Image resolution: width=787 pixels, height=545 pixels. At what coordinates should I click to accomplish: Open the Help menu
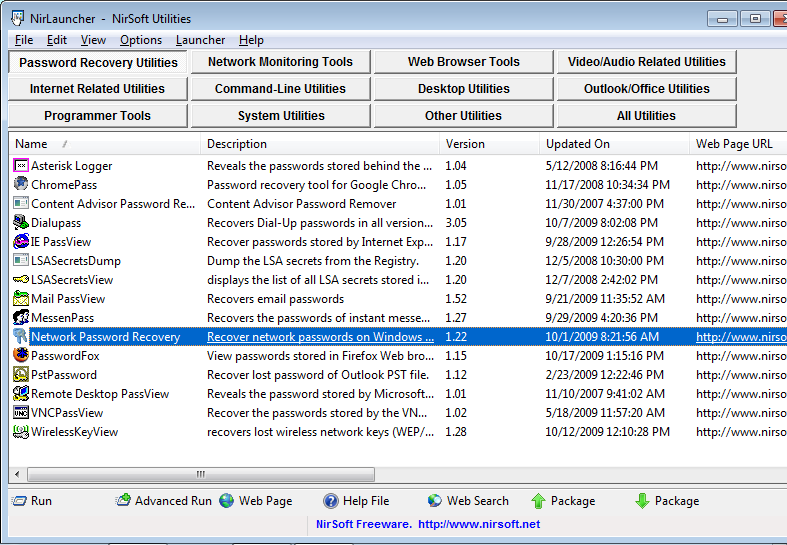pyautogui.click(x=251, y=40)
